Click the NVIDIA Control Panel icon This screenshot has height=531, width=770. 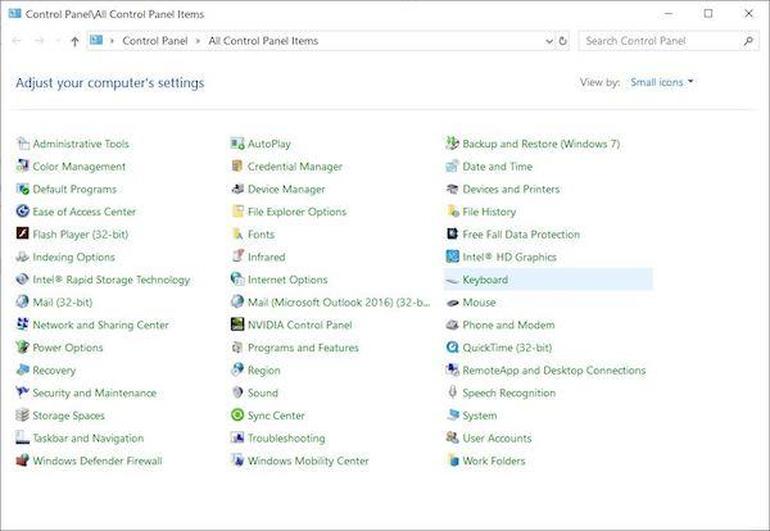coord(237,324)
